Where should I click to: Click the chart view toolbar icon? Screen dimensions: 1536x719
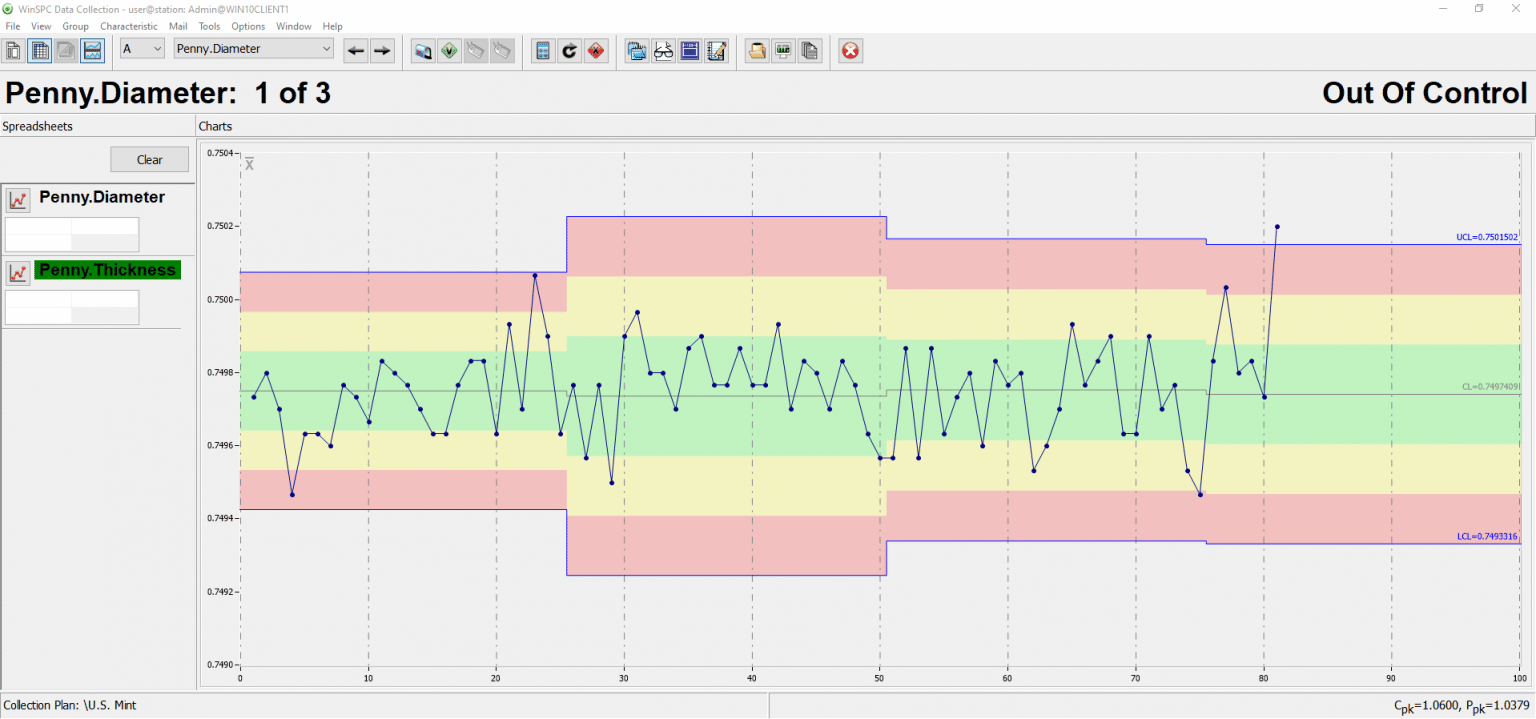coord(92,50)
